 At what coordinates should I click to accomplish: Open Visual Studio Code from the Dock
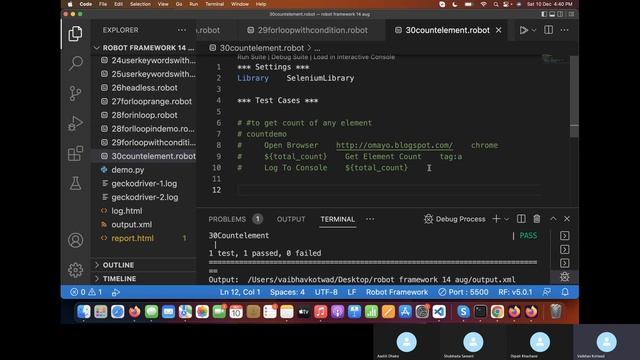(439, 312)
